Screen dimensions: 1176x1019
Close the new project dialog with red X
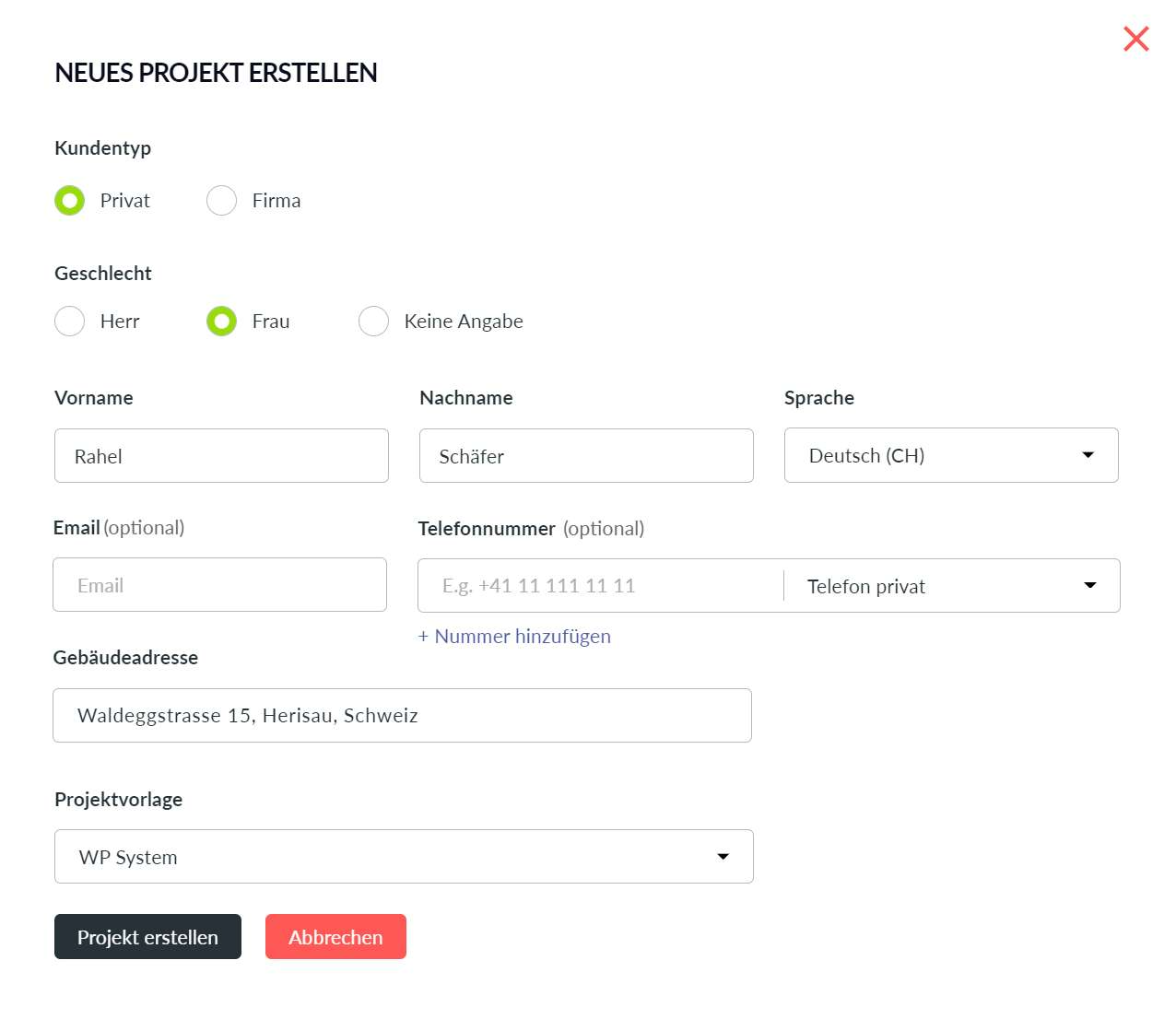(x=1135, y=39)
